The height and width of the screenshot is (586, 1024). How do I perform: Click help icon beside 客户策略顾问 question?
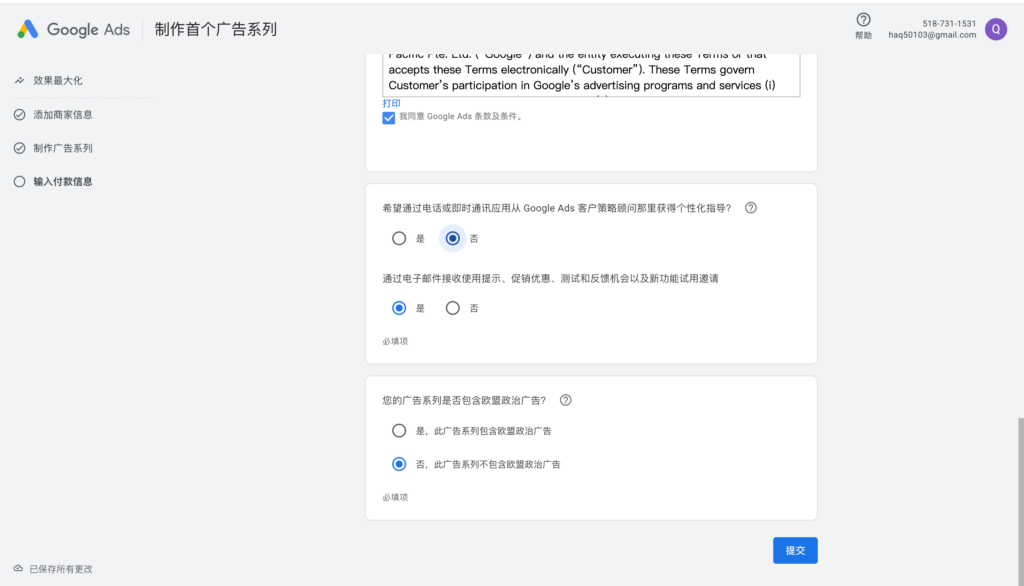751,208
